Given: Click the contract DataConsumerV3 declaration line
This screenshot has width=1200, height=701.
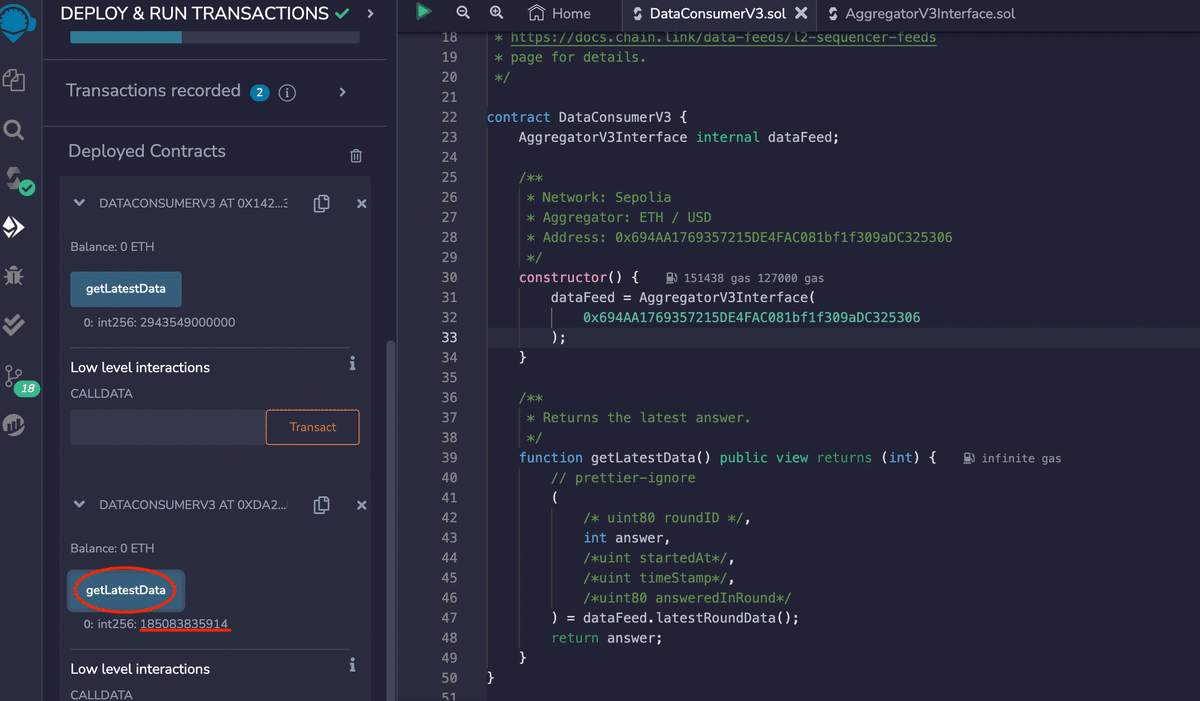Looking at the screenshot, I should click(587, 117).
